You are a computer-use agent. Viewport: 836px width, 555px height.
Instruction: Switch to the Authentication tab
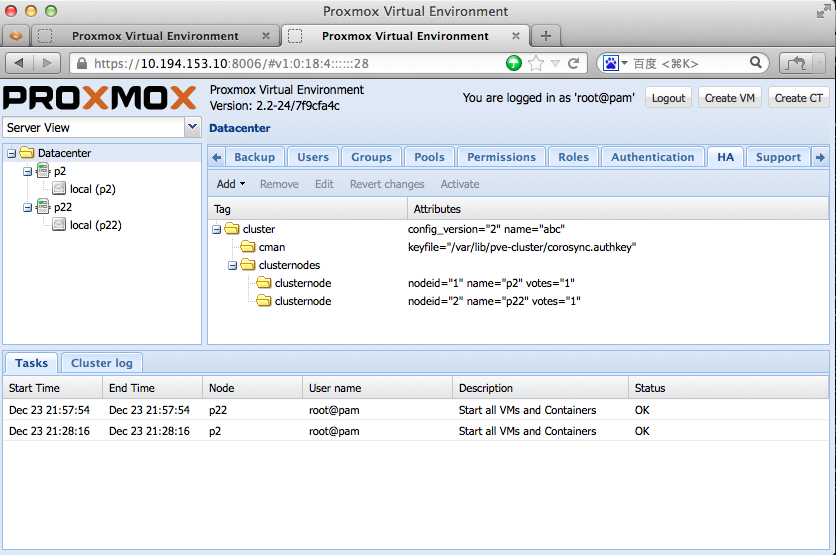[653, 157]
